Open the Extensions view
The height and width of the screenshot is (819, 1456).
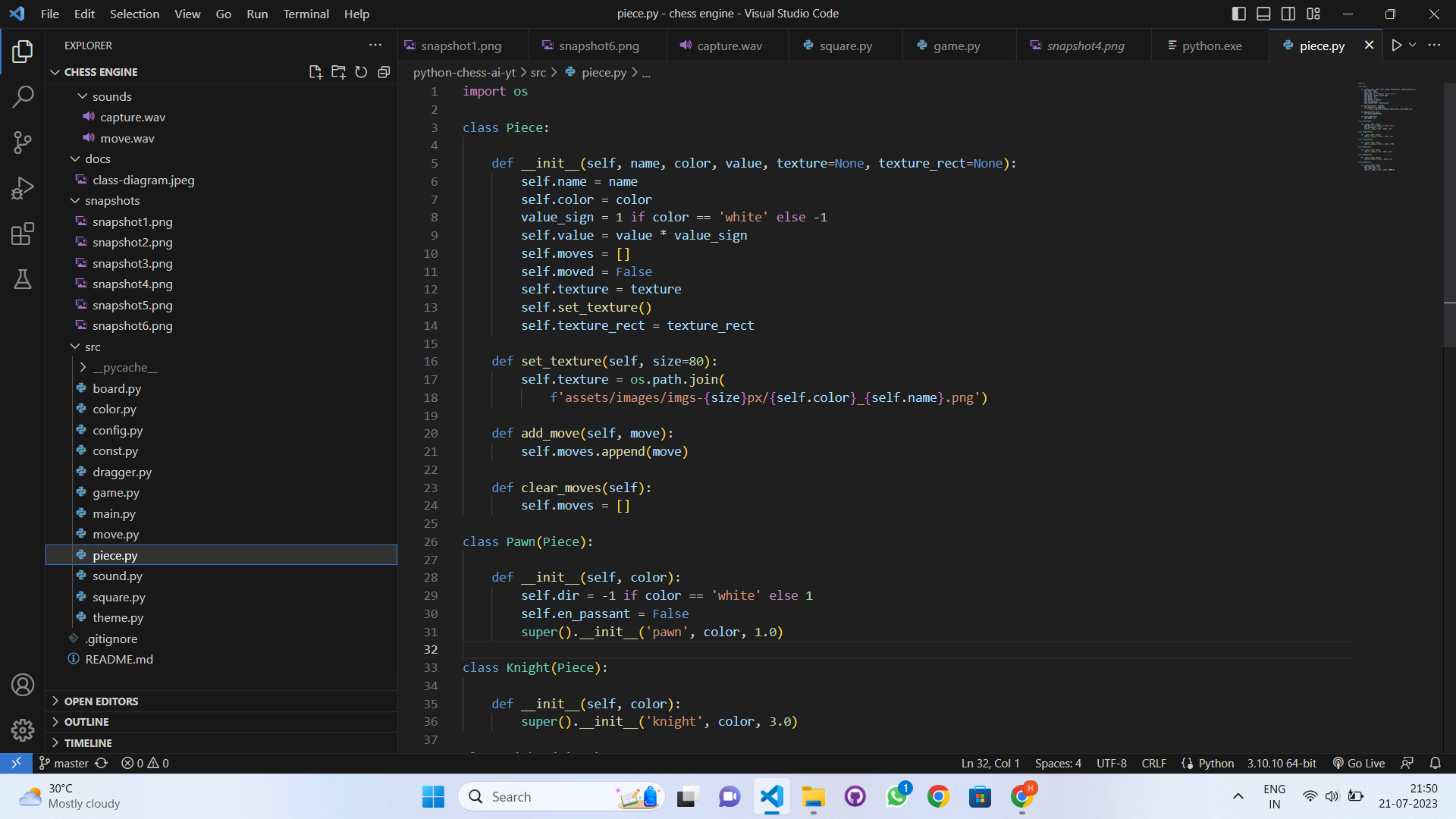(x=23, y=234)
